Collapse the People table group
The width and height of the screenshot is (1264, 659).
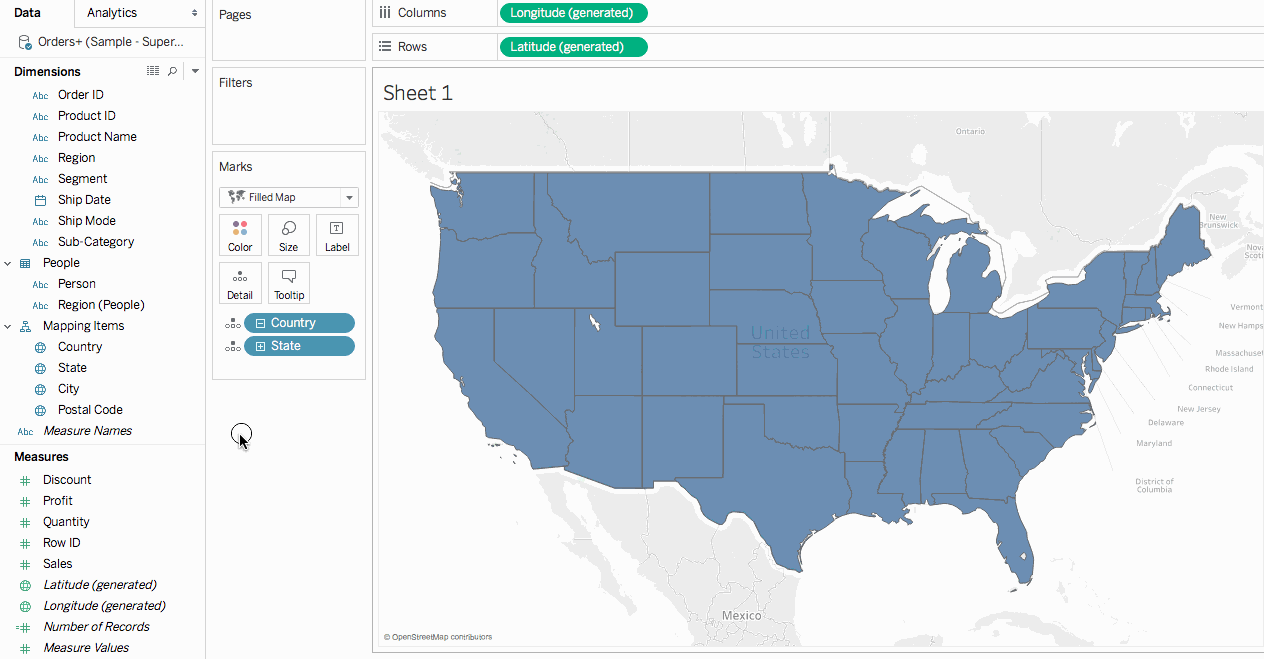click(8, 263)
